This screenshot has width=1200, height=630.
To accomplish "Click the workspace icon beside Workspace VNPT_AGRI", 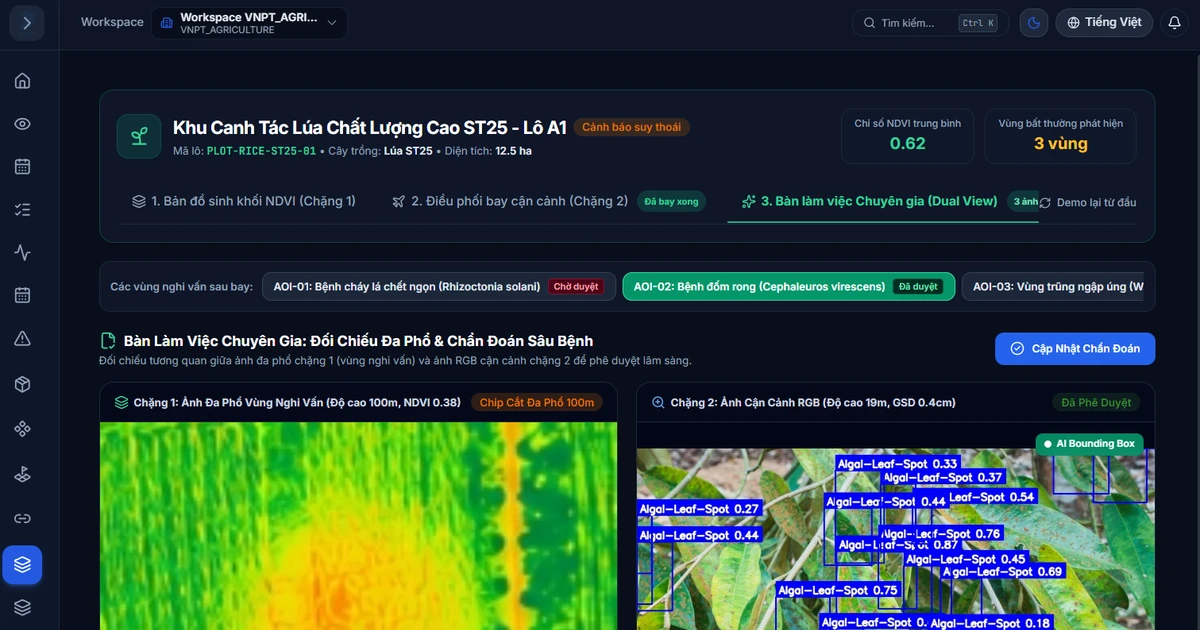I will 167,23.
